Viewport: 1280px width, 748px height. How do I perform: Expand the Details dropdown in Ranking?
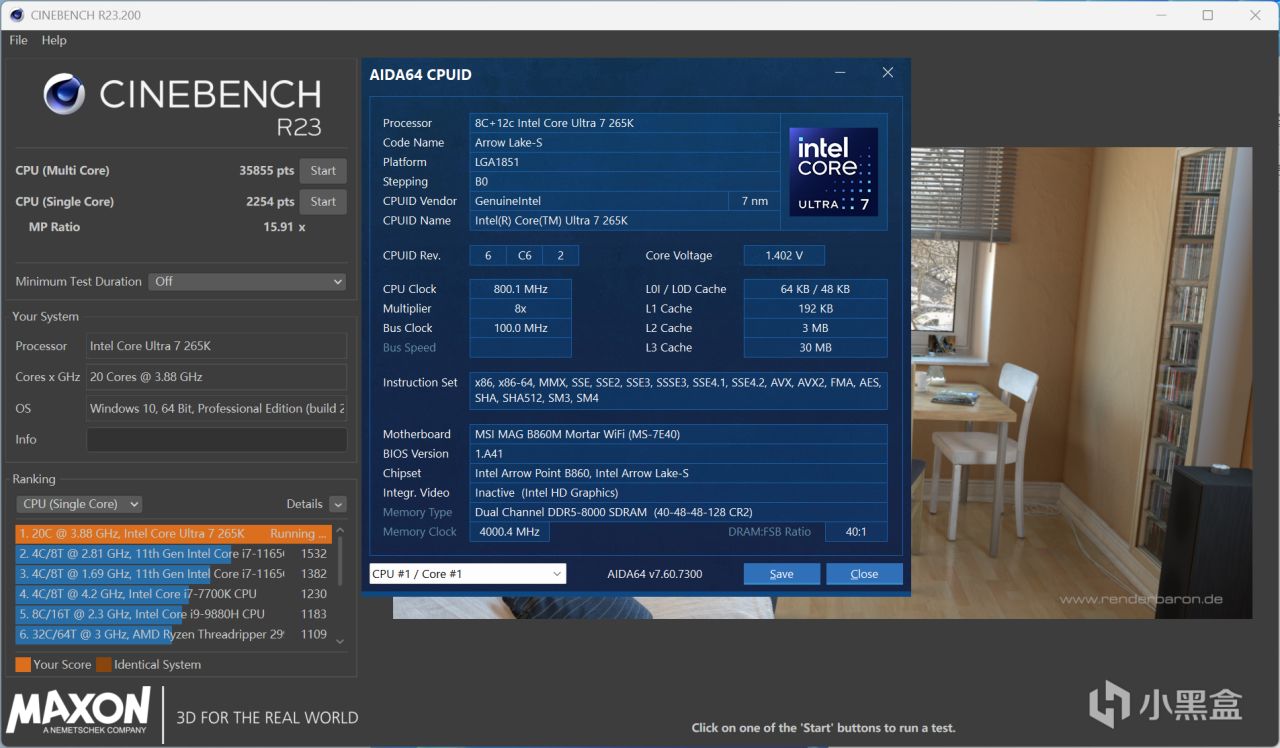point(338,504)
